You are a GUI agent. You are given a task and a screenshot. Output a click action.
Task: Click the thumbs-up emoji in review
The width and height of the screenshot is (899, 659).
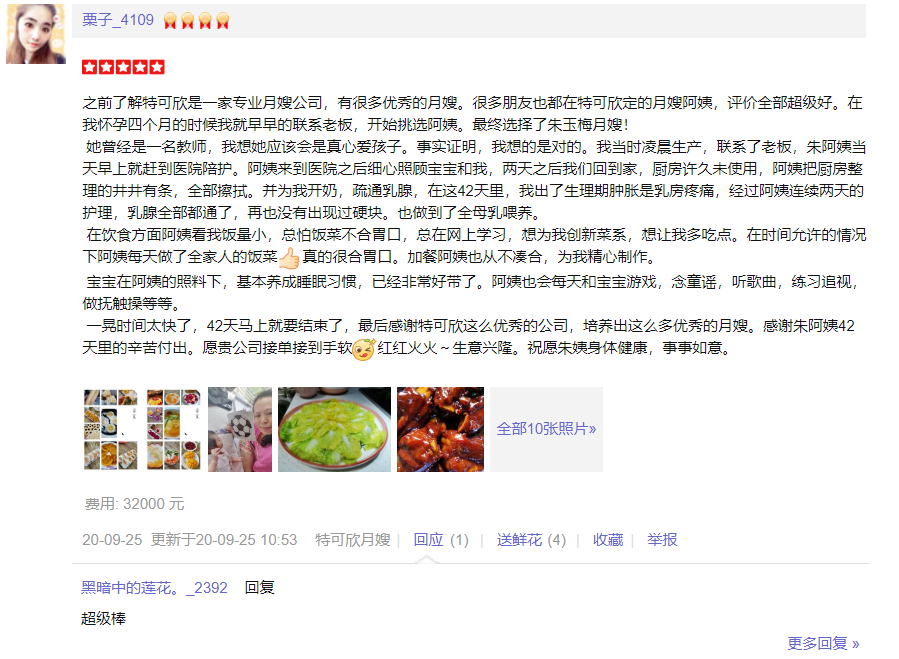290,258
